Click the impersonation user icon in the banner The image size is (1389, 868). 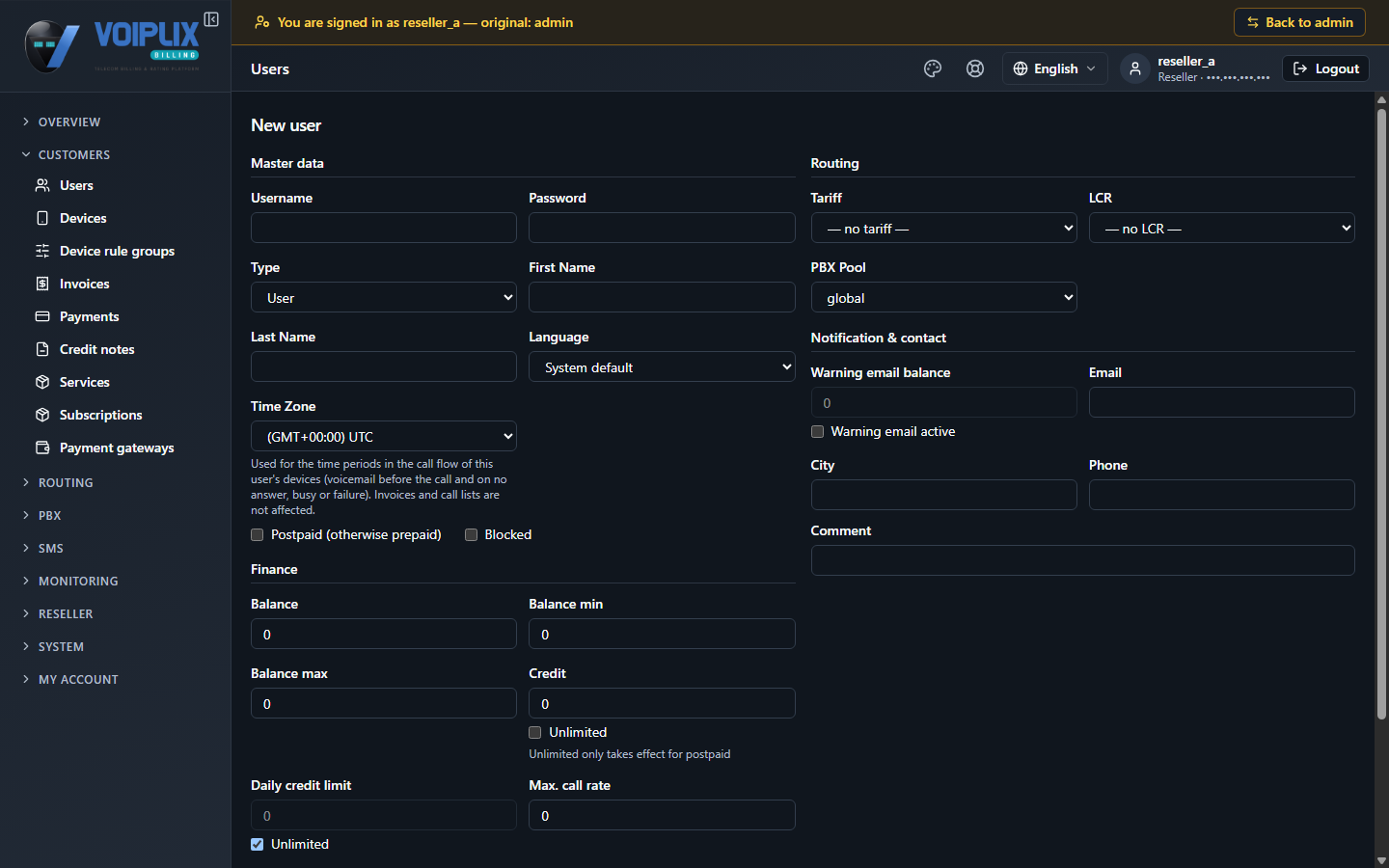click(x=261, y=22)
